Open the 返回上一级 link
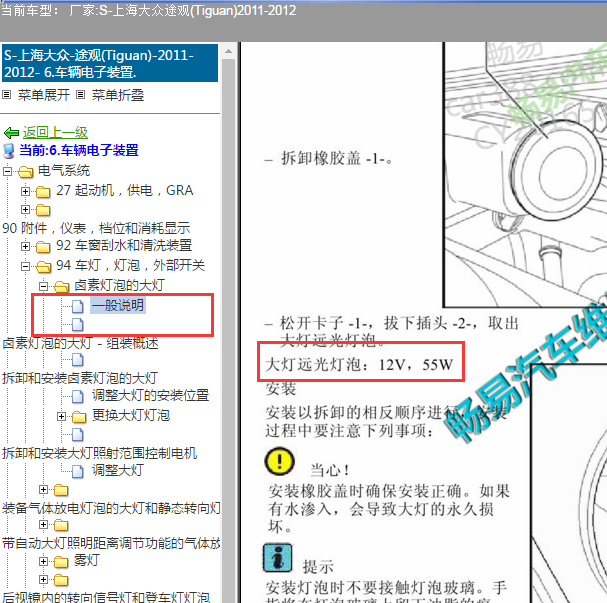Image resolution: width=607 pixels, height=603 pixels. coord(55,133)
